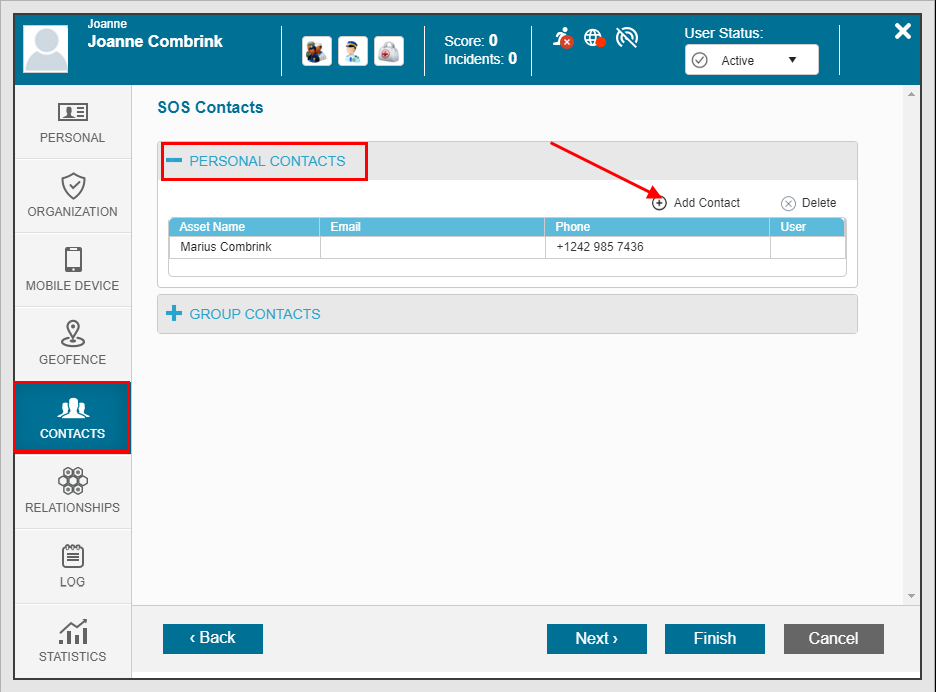Image resolution: width=936 pixels, height=692 pixels.
Task: Open the User Status dropdown
Action: 751,60
